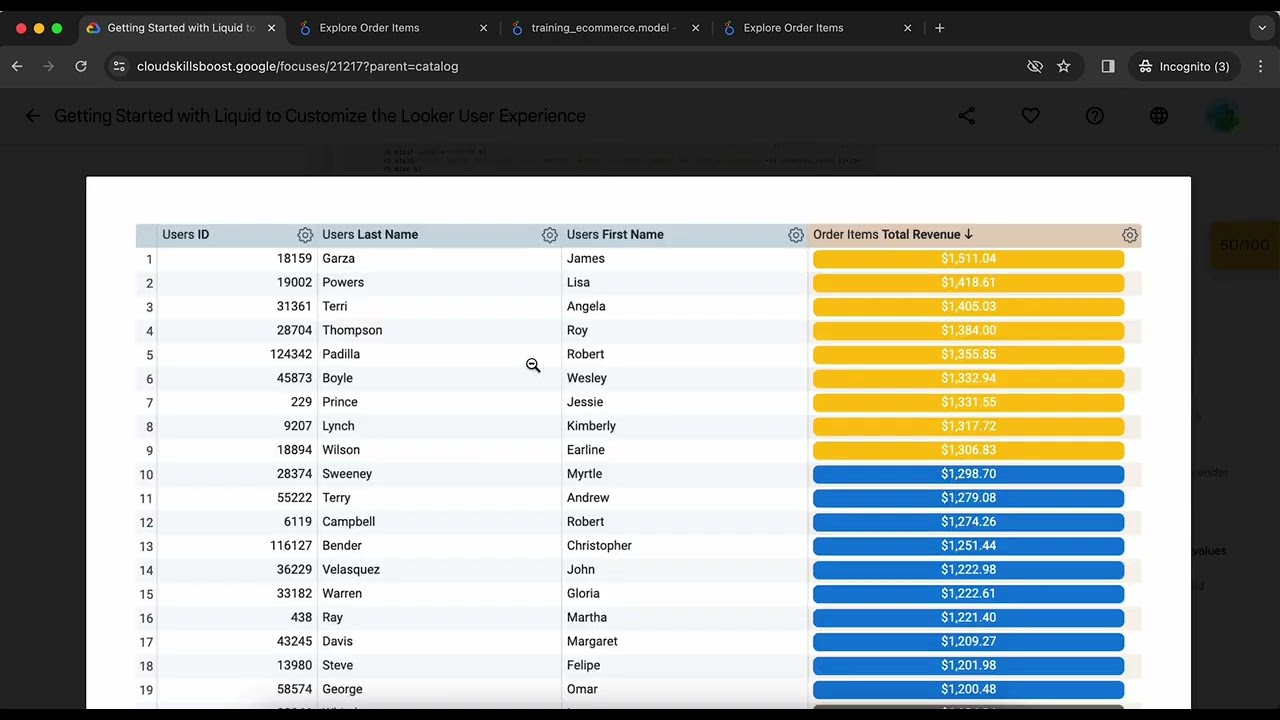Select first name Kimberly cell
Screen dimensions: 1280x720
[x=591, y=426]
